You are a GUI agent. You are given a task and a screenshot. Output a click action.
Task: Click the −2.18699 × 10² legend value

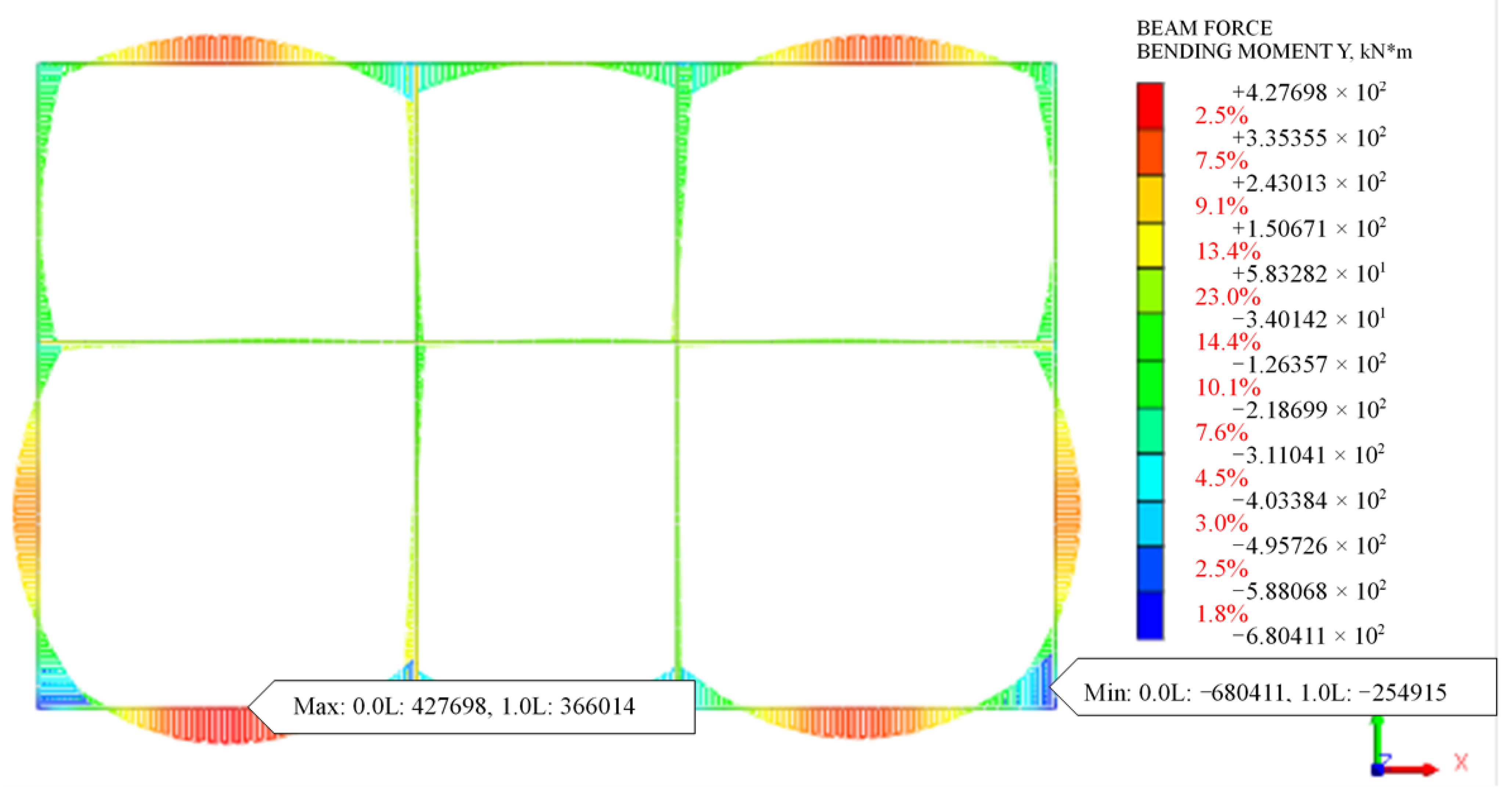point(1309,410)
